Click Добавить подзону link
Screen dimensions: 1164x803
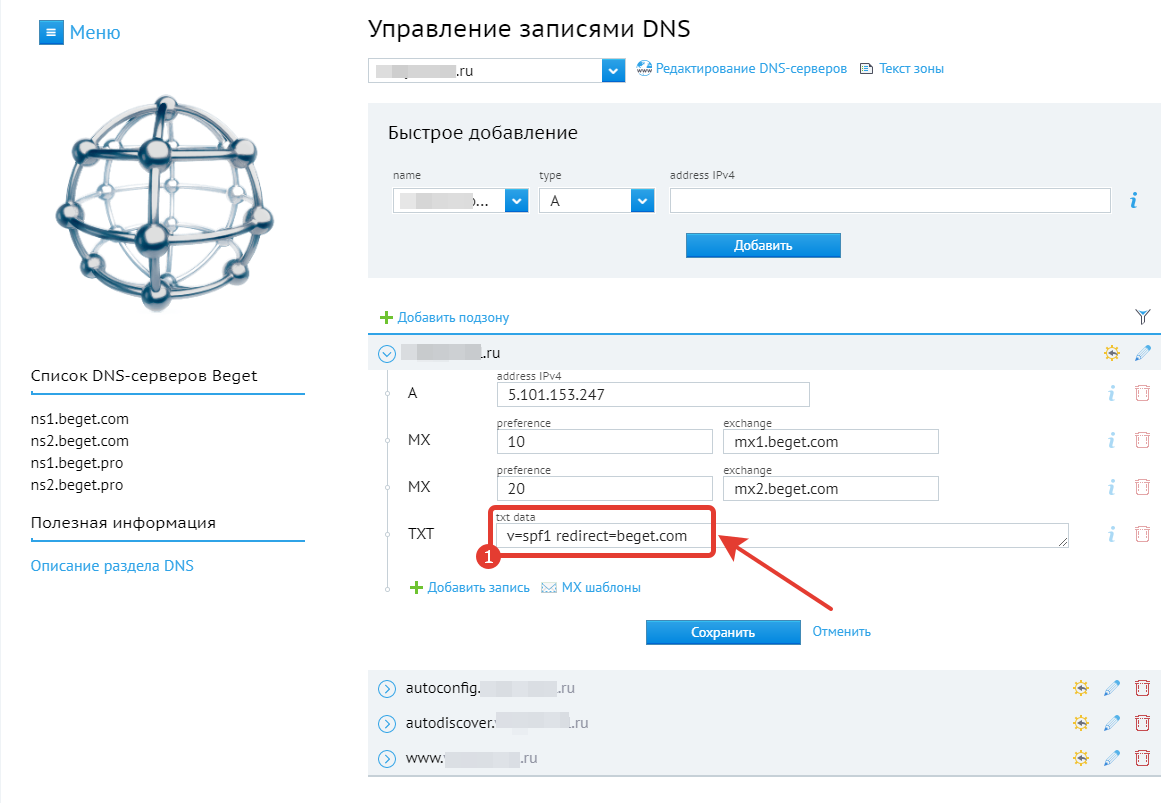coord(454,318)
